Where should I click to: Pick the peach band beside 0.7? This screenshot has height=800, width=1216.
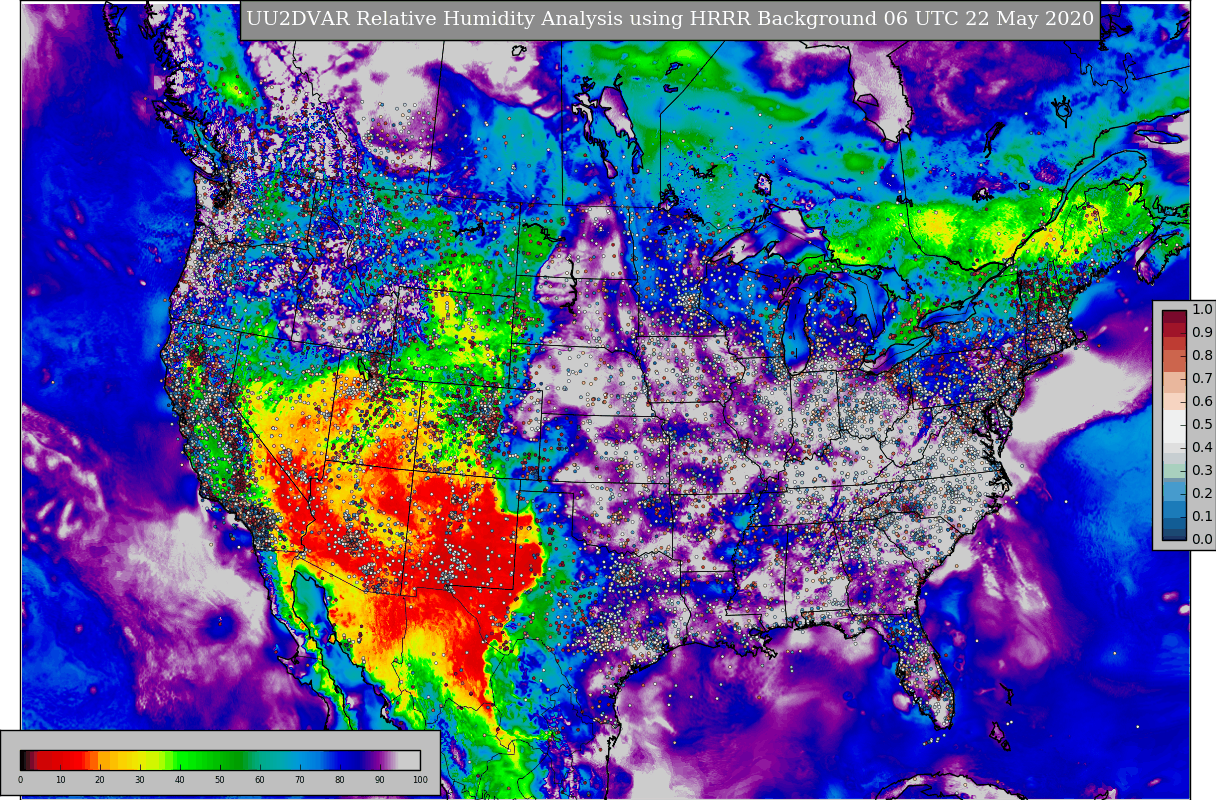click(1174, 382)
